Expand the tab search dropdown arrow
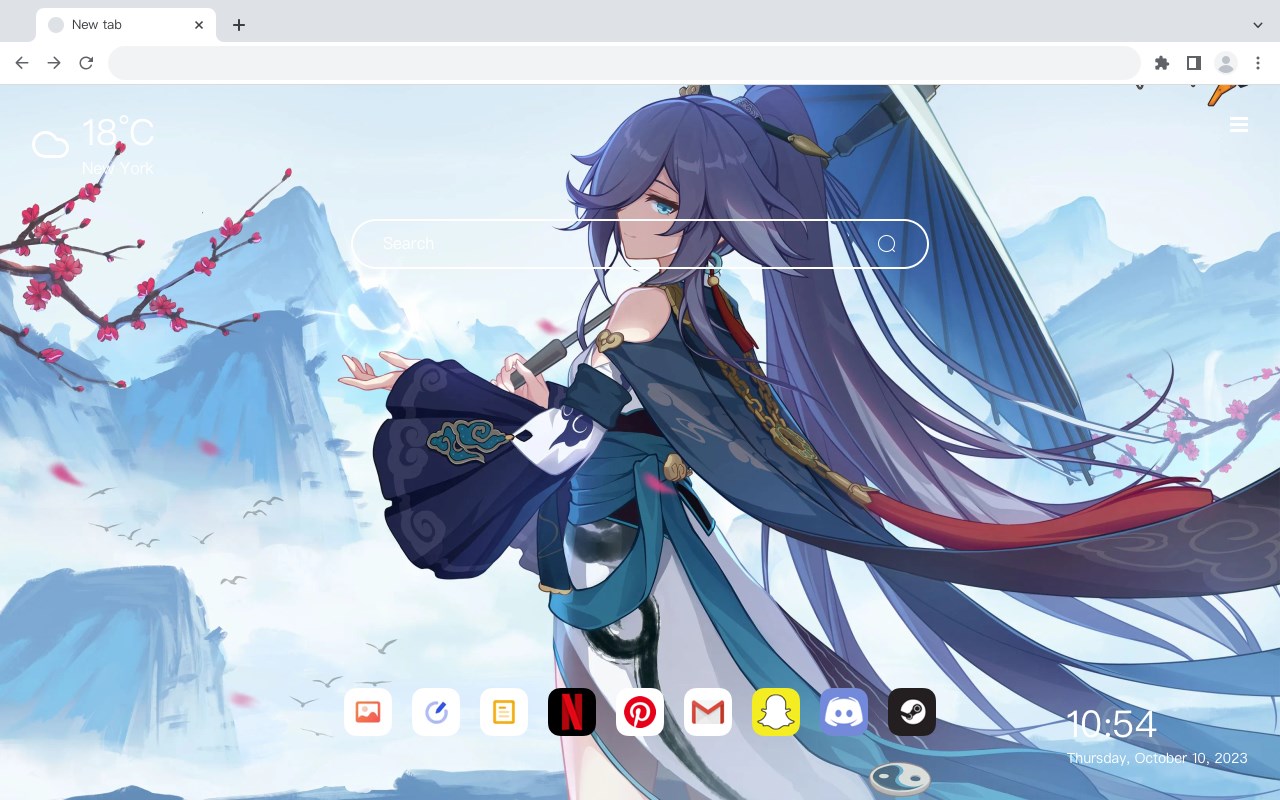 [x=1258, y=25]
